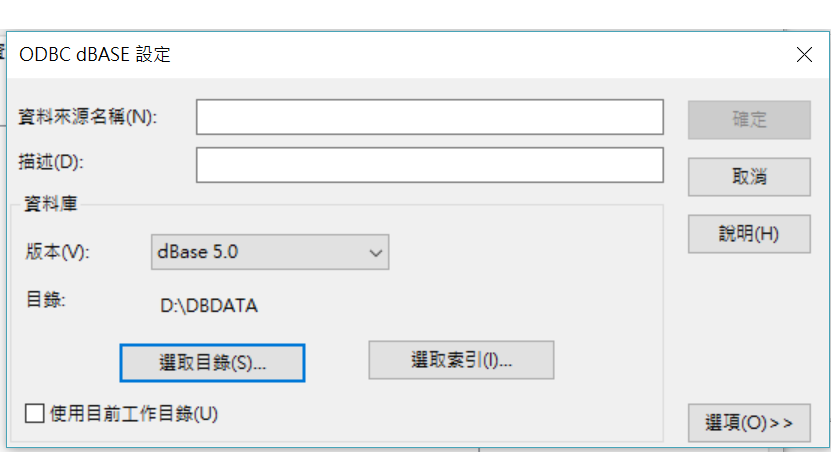Image resolution: width=836 pixels, height=457 pixels.
Task: Click the 資料來源名稱(N): label
Action: click(88, 117)
